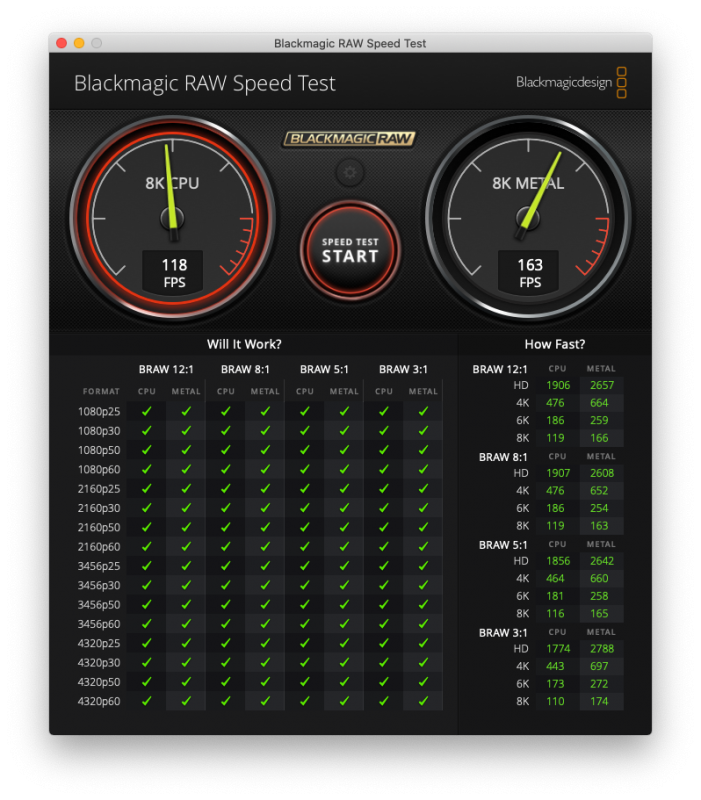Open the settings gear icon
The width and height of the screenshot is (701, 800).
click(x=350, y=172)
